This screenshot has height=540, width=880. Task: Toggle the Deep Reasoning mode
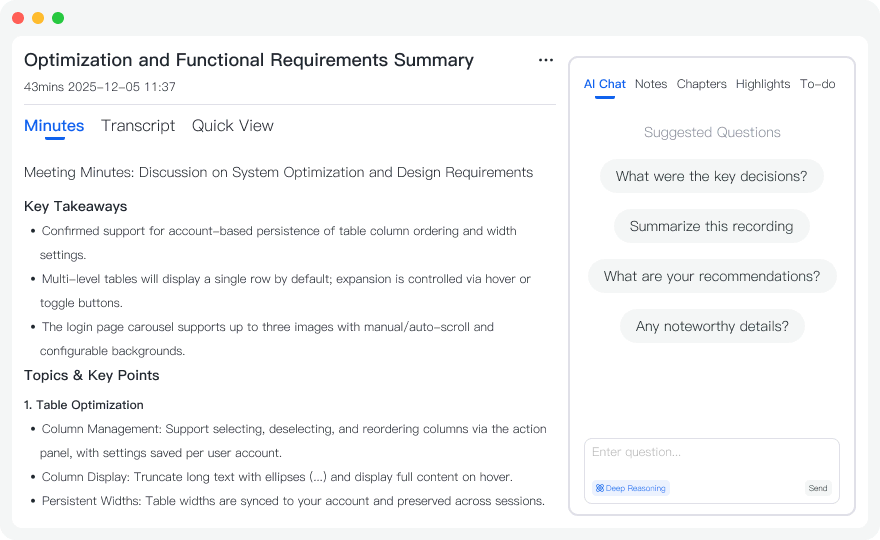pos(631,488)
